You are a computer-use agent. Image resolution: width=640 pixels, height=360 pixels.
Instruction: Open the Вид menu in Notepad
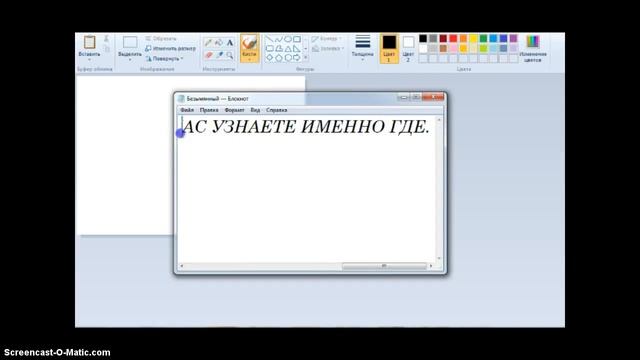pyautogui.click(x=255, y=110)
